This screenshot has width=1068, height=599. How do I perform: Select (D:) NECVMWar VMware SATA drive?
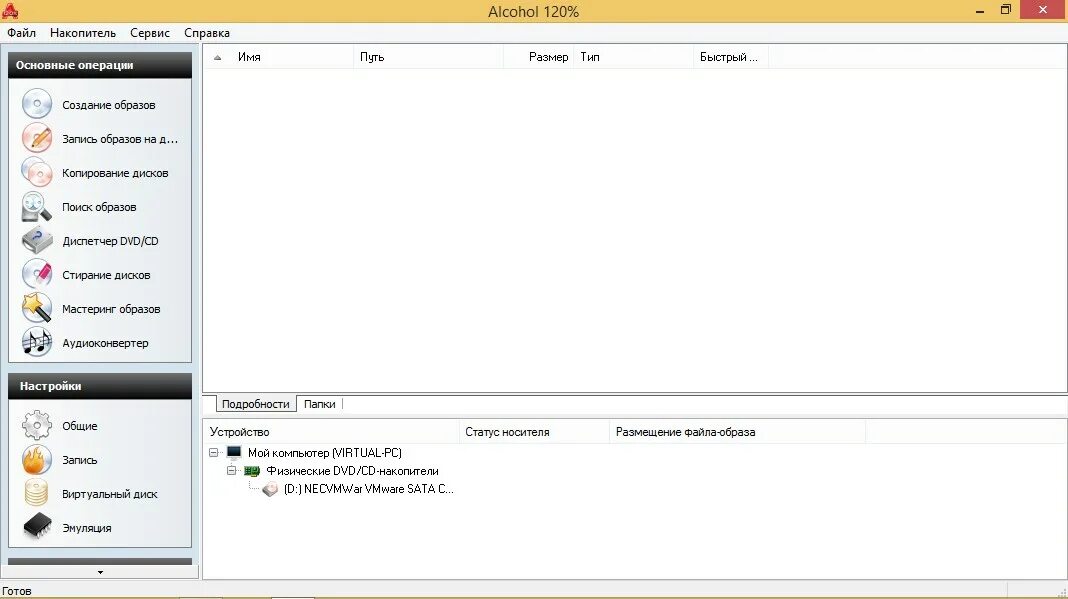[368, 489]
